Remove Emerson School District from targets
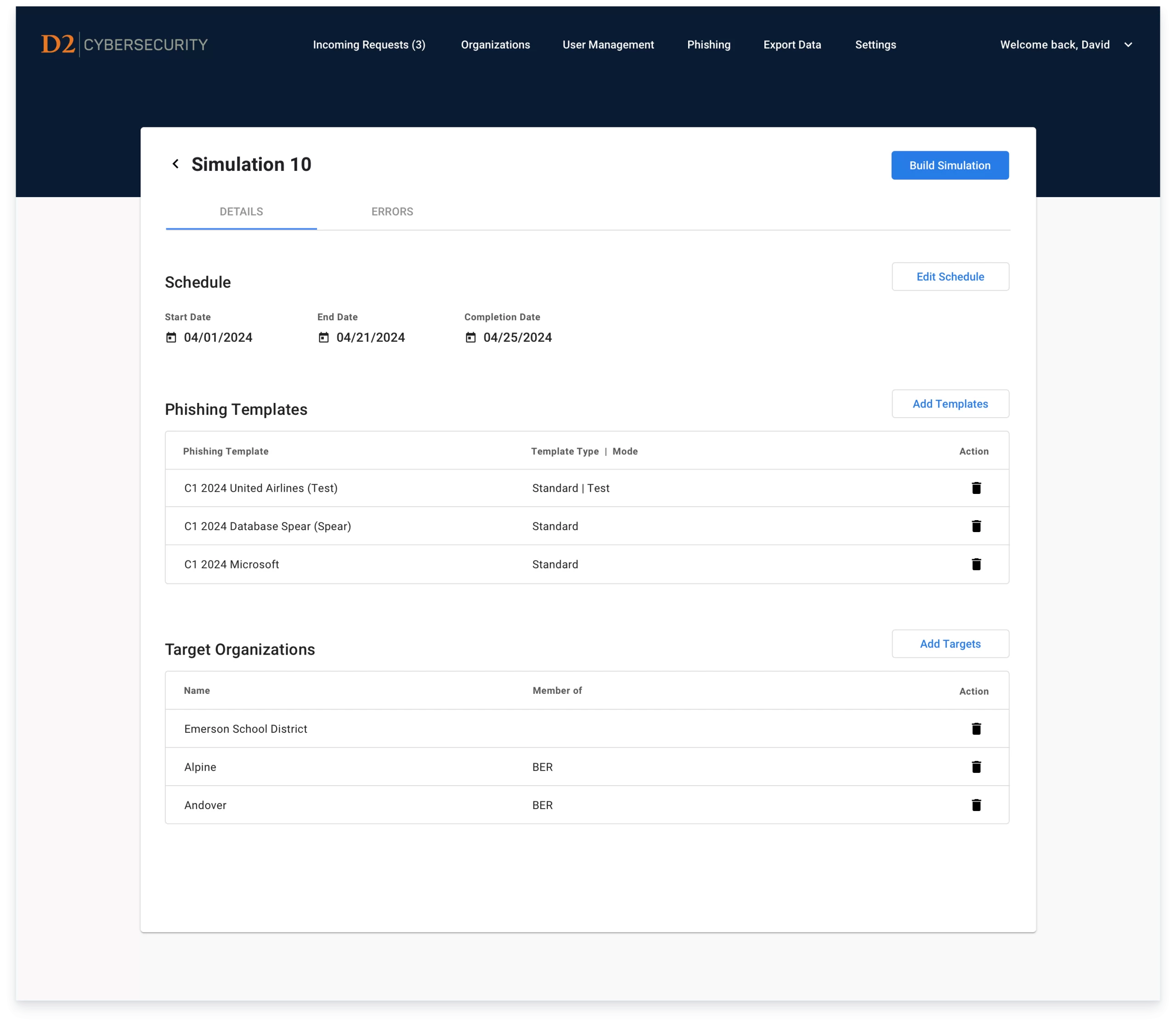Screen dimensions: 1176x1026 (976, 729)
